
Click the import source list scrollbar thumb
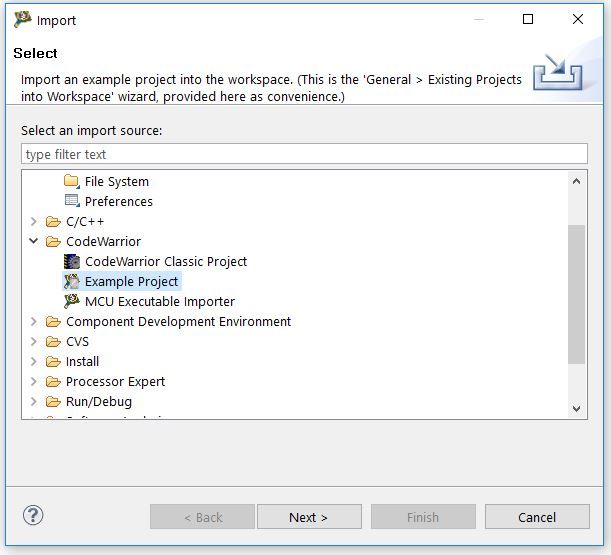576,294
